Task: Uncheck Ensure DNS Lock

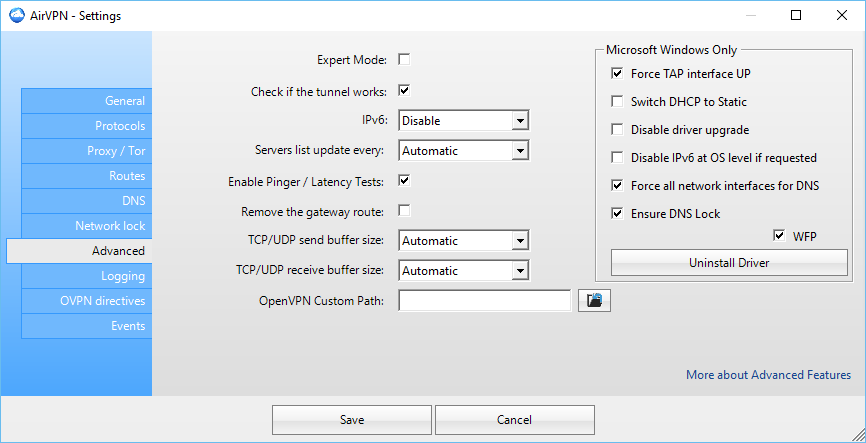Action: [617, 213]
